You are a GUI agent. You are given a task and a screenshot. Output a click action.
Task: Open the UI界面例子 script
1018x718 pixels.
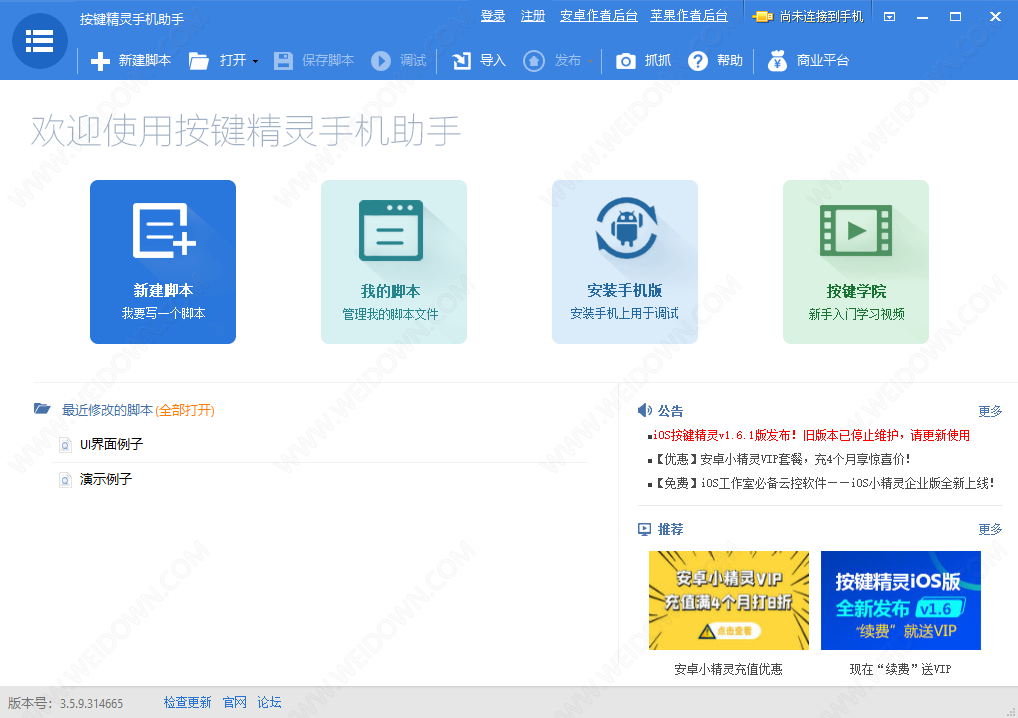click(111, 445)
